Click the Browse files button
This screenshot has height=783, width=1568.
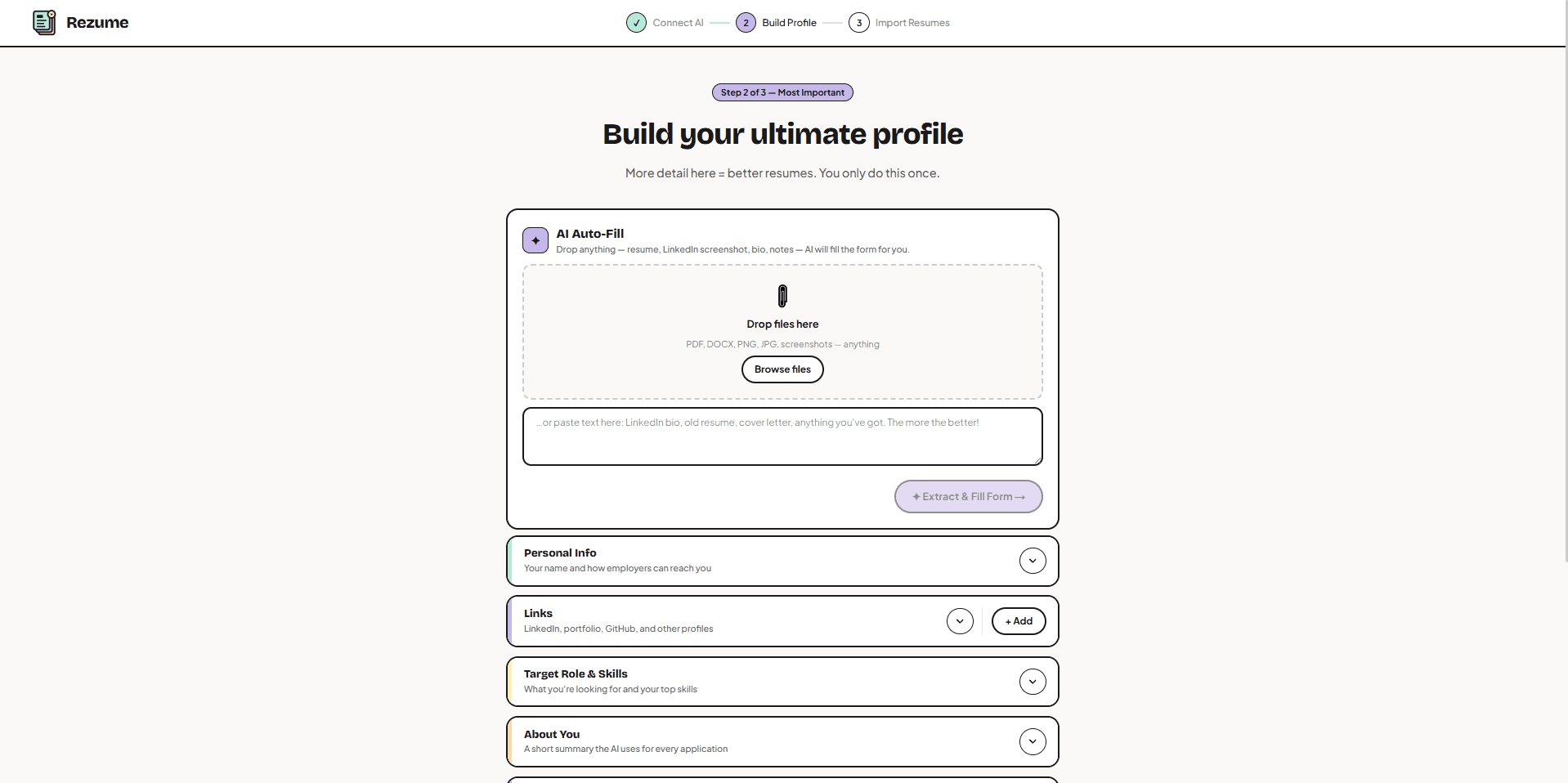(782, 369)
